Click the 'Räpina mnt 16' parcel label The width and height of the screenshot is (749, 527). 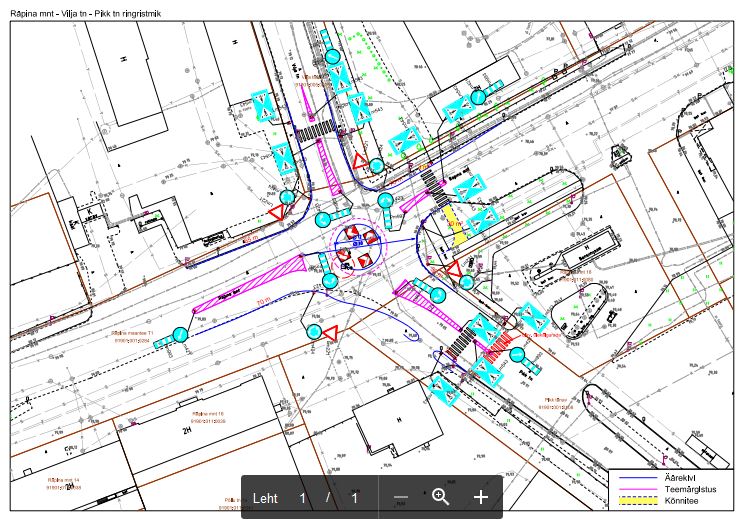tap(208, 414)
